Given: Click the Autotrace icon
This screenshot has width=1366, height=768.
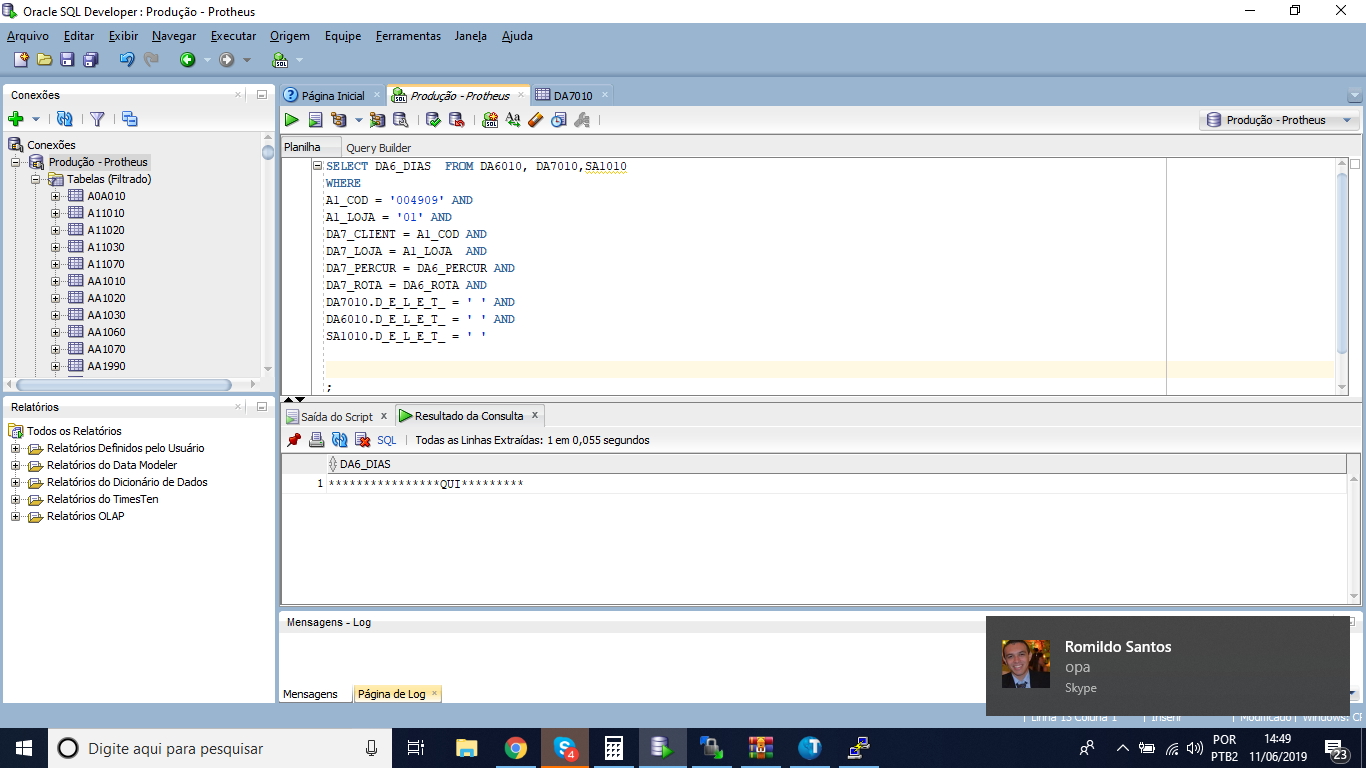Looking at the screenshot, I should [377, 120].
